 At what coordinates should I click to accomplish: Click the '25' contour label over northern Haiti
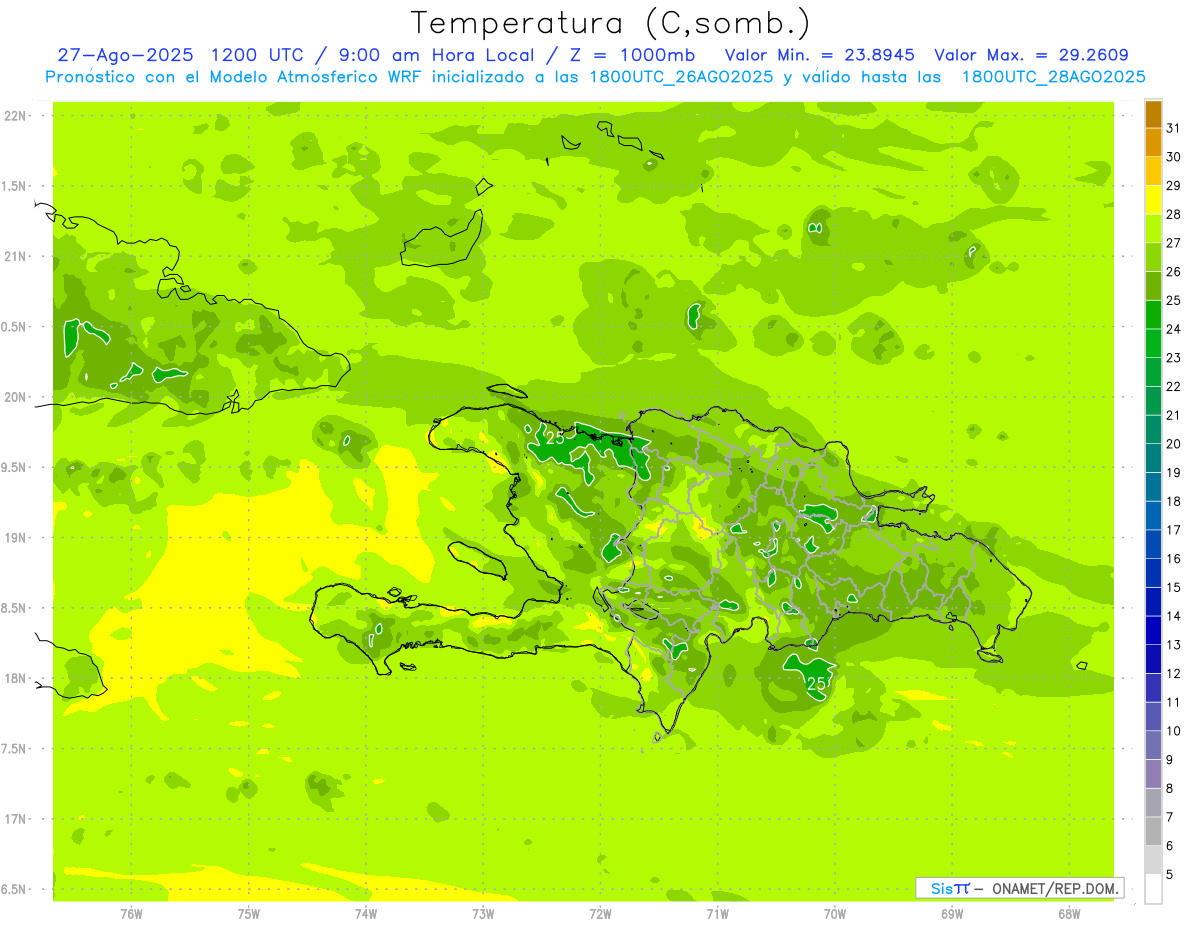click(x=555, y=437)
